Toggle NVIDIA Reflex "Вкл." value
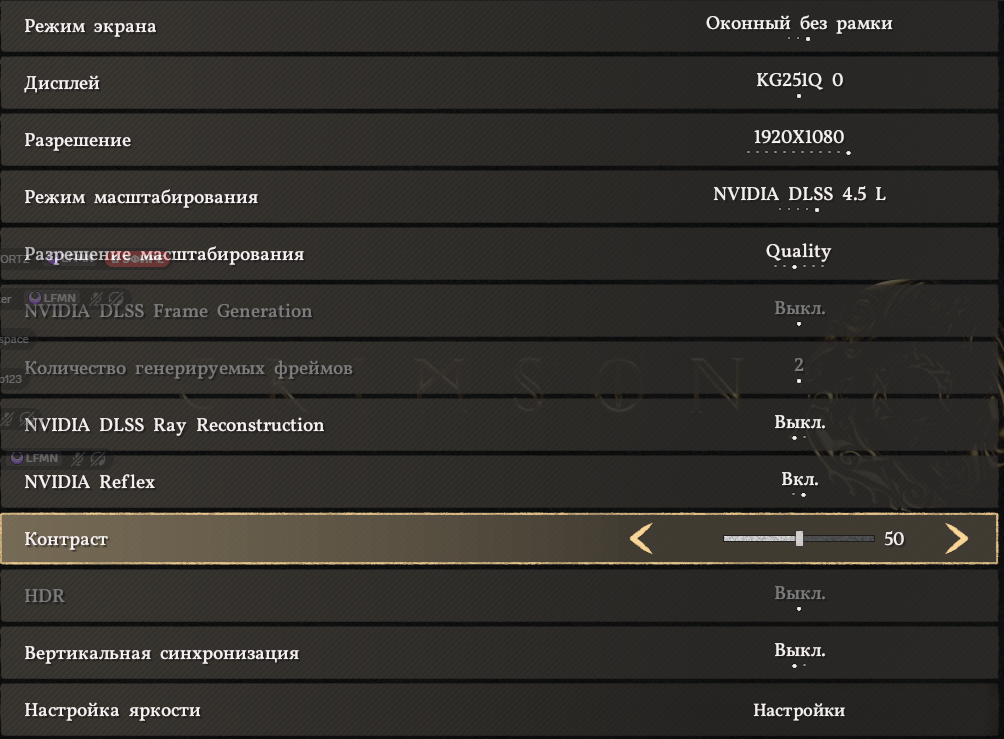The image size is (1004, 739). tap(799, 481)
